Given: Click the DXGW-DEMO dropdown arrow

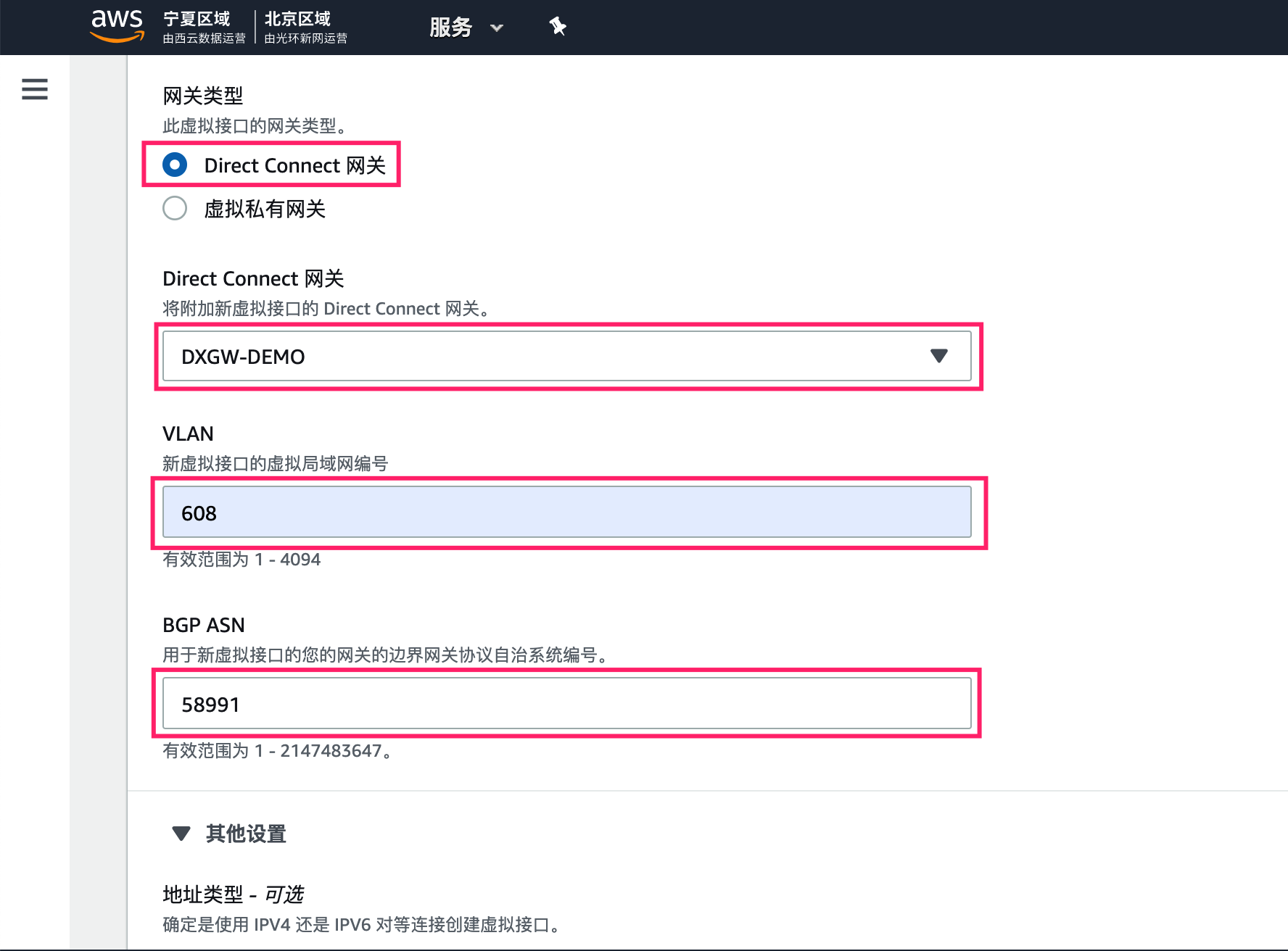Looking at the screenshot, I should click(939, 356).
